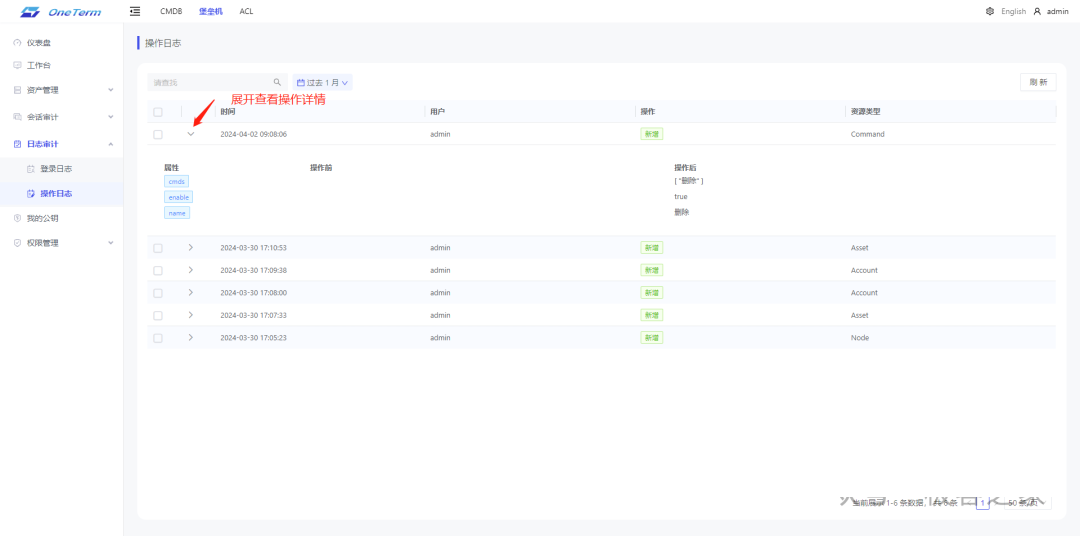This screenshot has width=1080, height=536.
Task: Click the 会话审计 sidebar icon
Action: pyautogui.click(x=17, y=116)
